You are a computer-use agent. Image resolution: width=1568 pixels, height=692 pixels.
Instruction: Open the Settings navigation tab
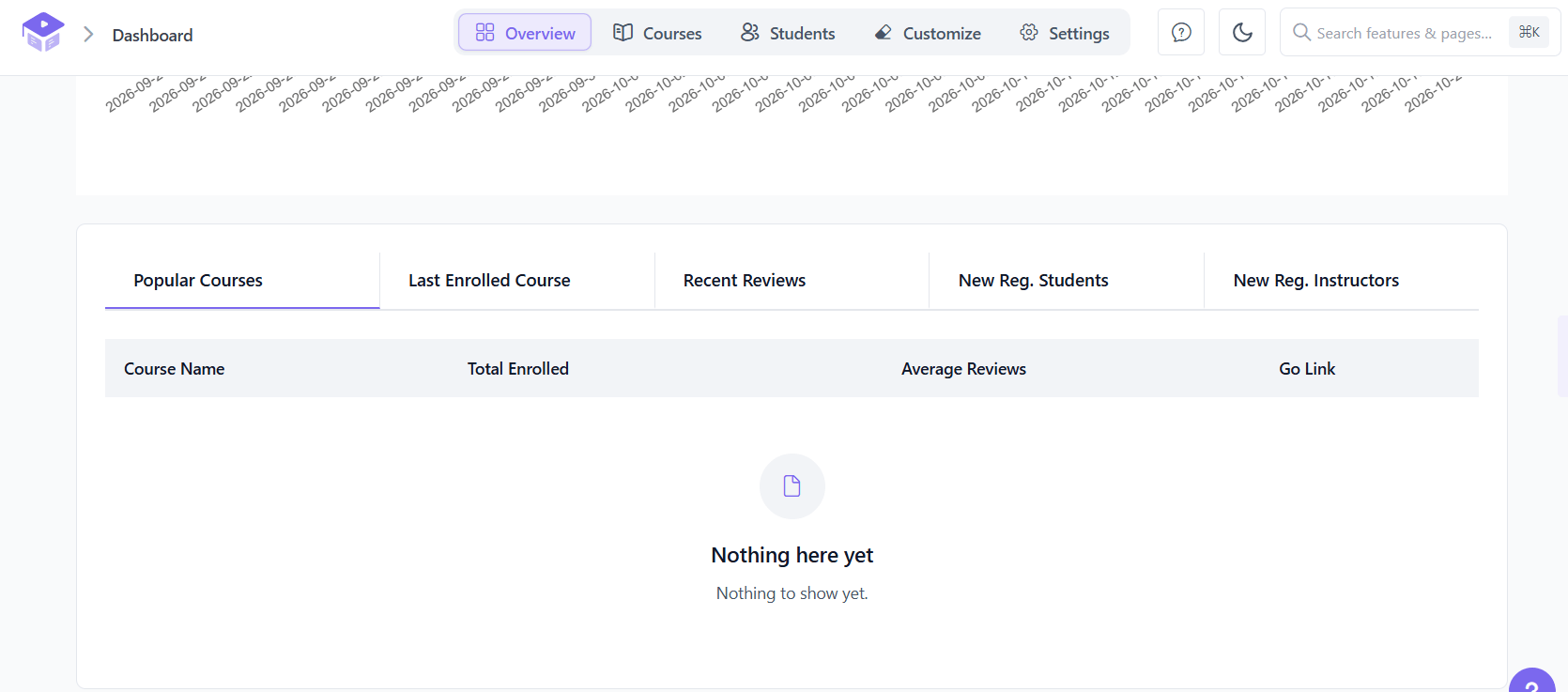1065,33
